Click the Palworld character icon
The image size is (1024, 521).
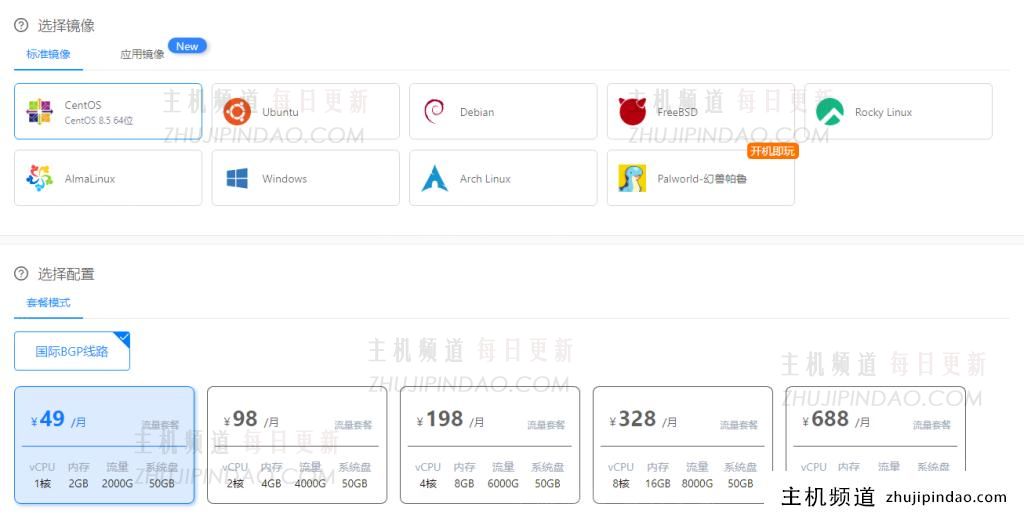pos(632,178)
